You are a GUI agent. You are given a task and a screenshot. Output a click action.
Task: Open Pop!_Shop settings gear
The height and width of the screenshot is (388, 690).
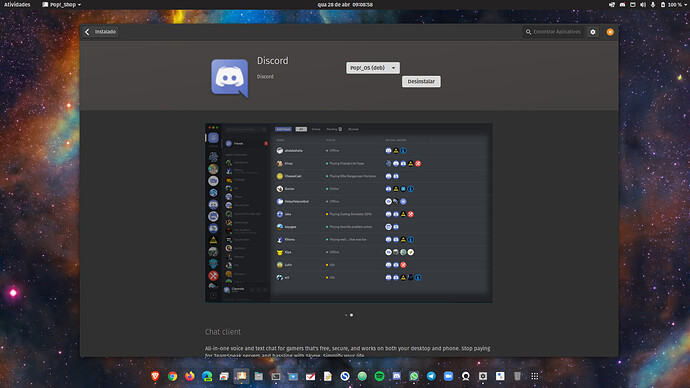click(593, 32)
